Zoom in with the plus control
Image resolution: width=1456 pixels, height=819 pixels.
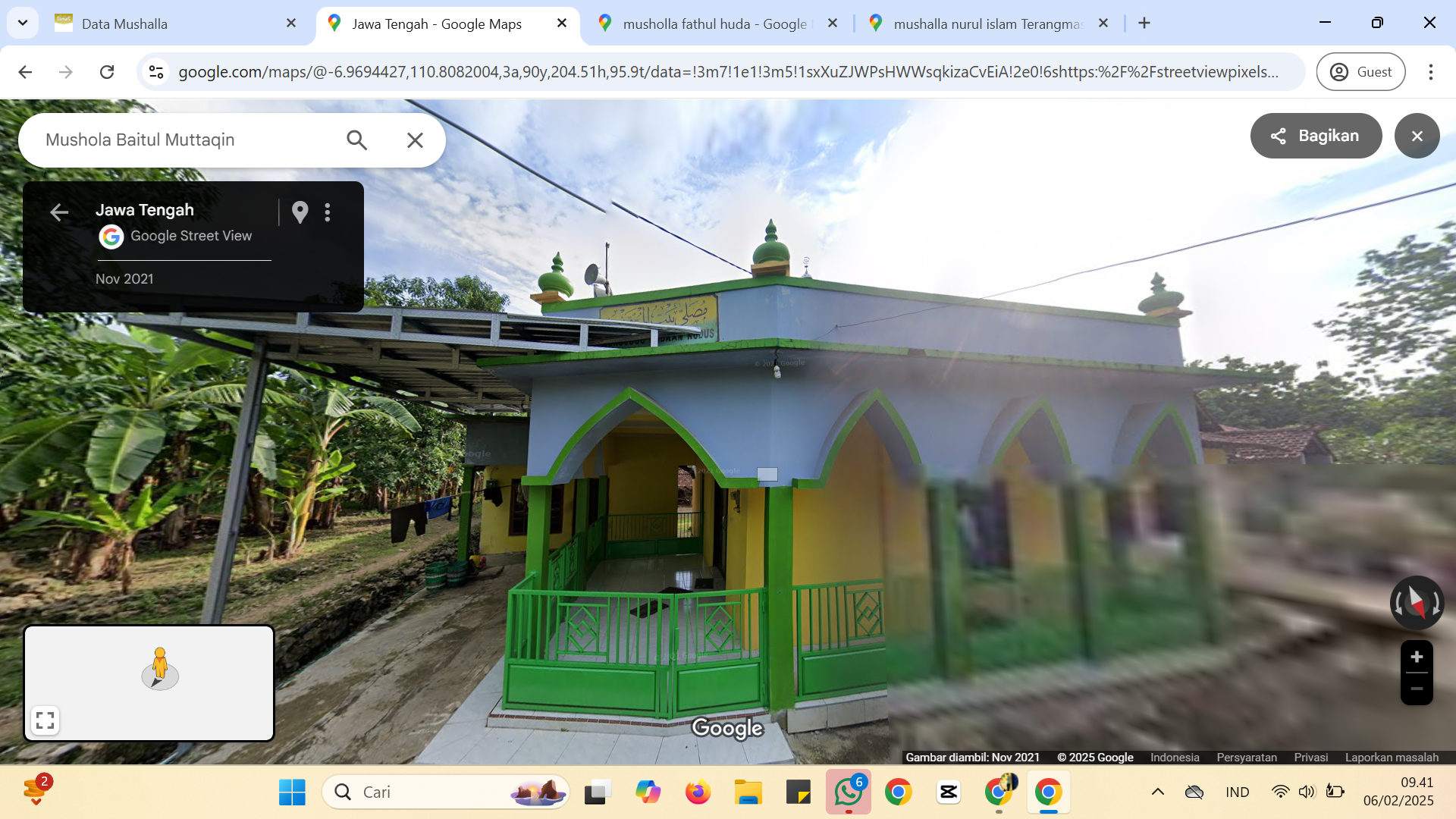click(x=1417, y=657)
